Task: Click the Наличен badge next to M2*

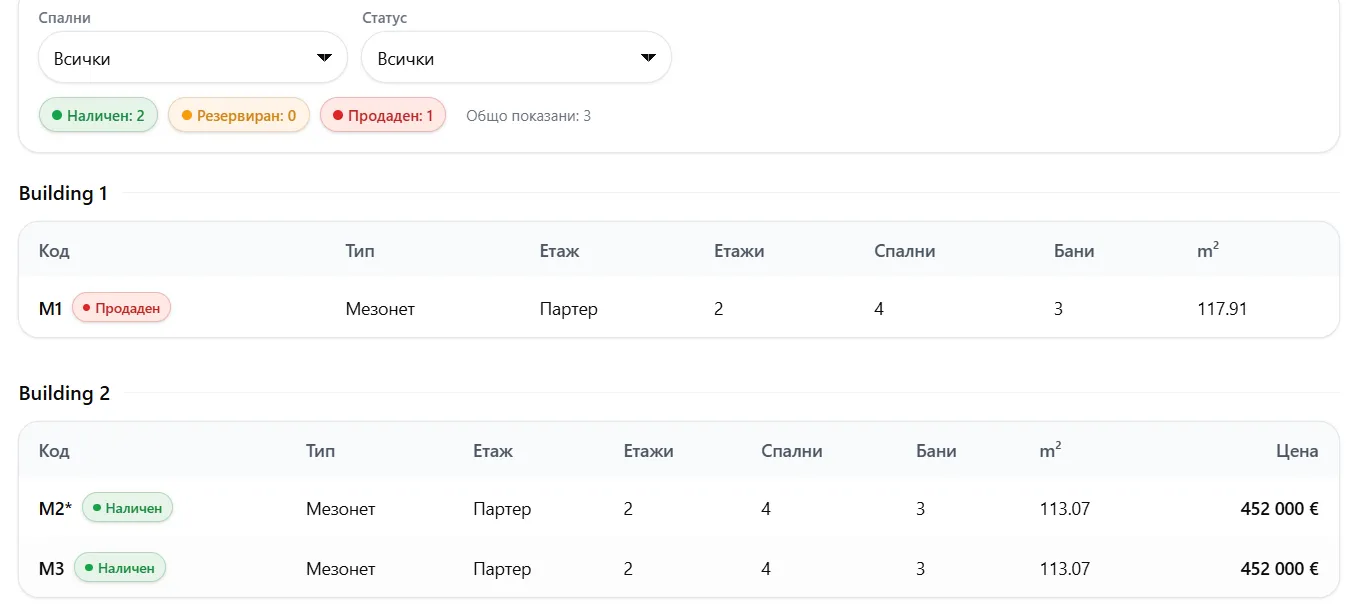Action: (x=127, y=508)
